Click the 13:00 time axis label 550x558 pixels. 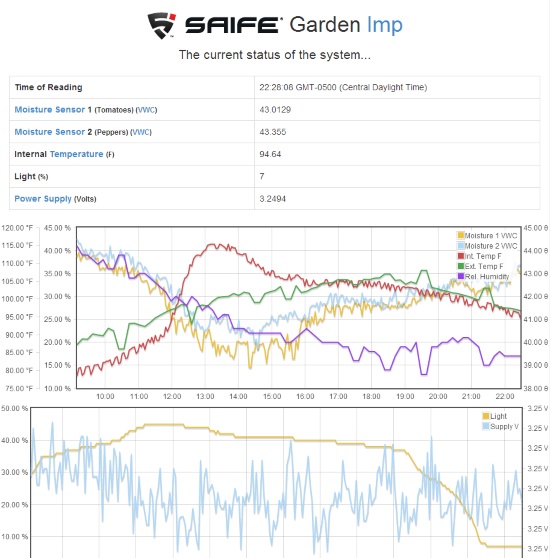[205, 396]
